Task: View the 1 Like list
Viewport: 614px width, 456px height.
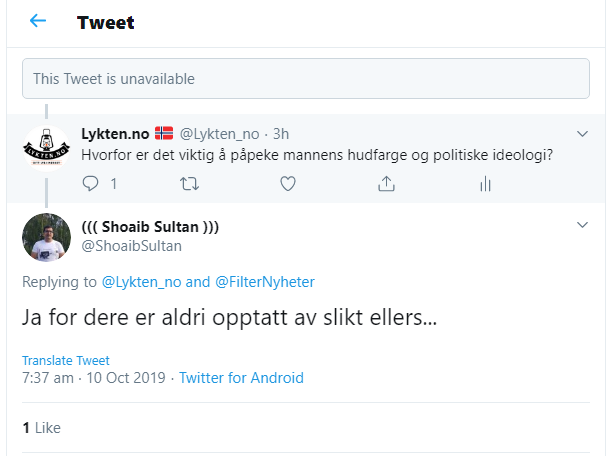Action: (x=42, y=428)
